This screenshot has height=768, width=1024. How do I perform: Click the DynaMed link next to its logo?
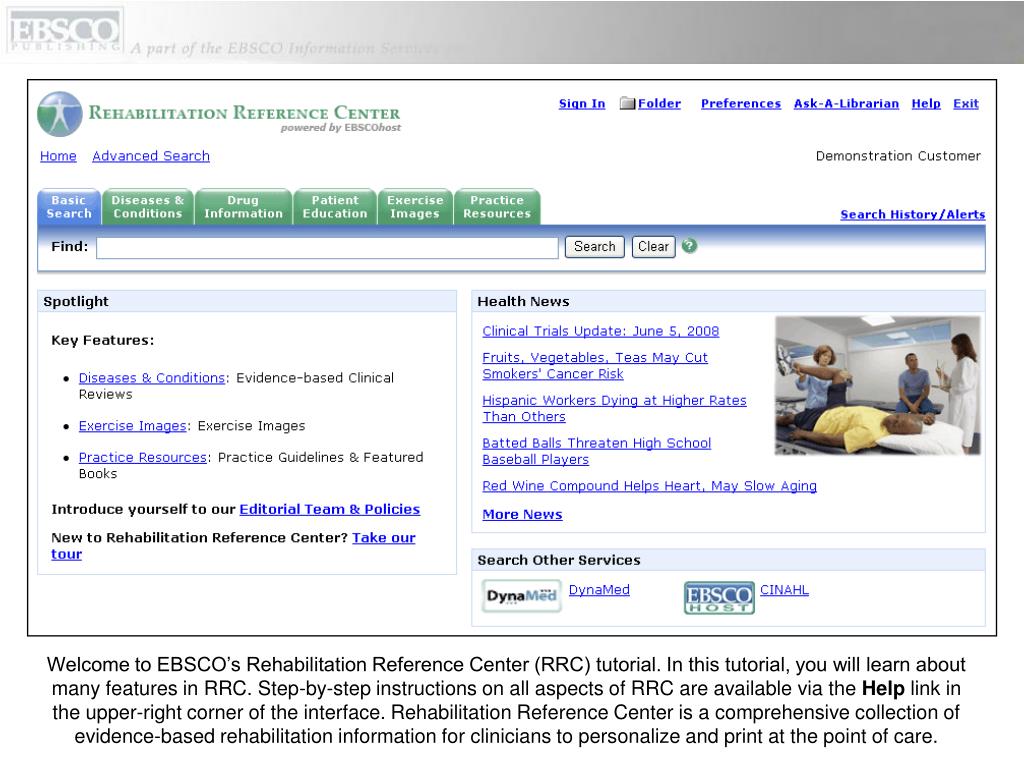pos(598,589)
